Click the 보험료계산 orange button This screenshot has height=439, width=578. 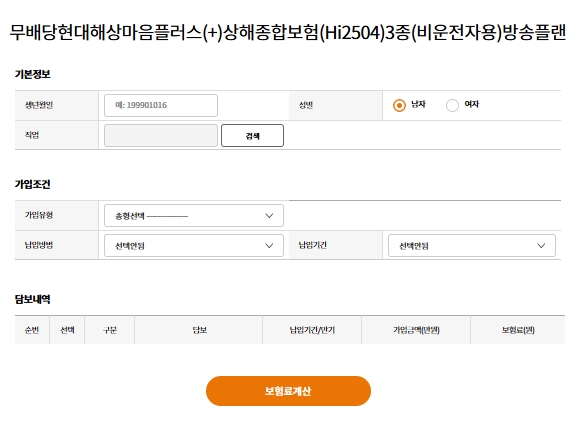tap(288, 391)
